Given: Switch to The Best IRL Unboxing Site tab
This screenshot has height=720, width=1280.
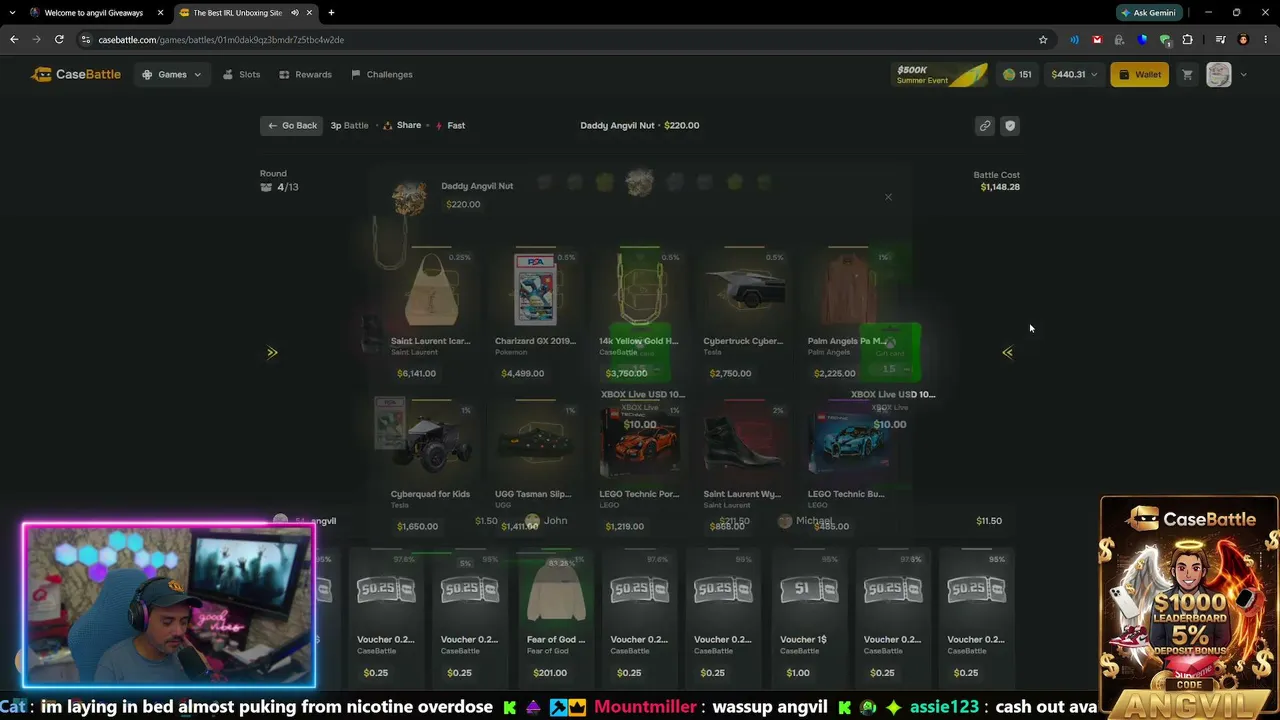Looking at the screenshot, I should [x=237, y=13].
